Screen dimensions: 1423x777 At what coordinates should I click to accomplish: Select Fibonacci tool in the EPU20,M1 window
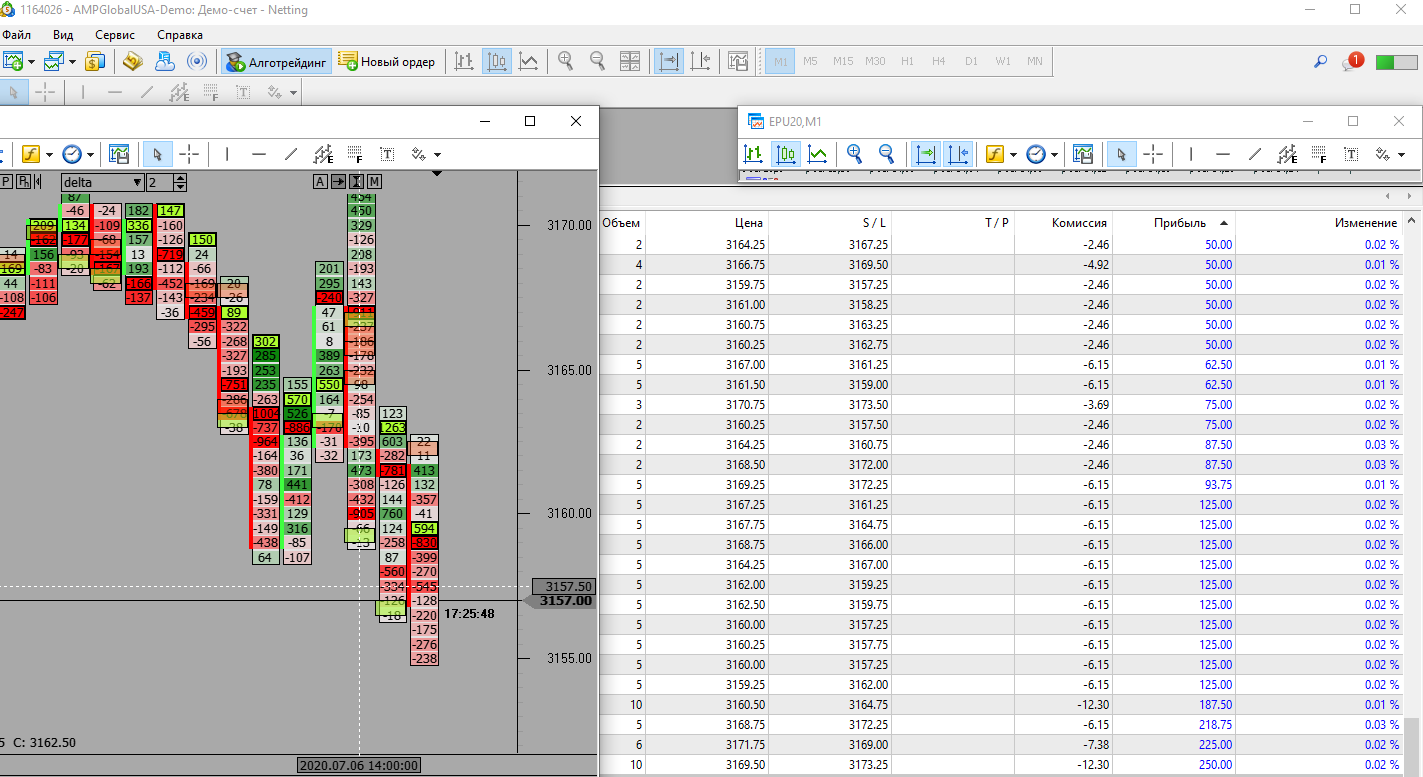click(x=1319, y=154)
